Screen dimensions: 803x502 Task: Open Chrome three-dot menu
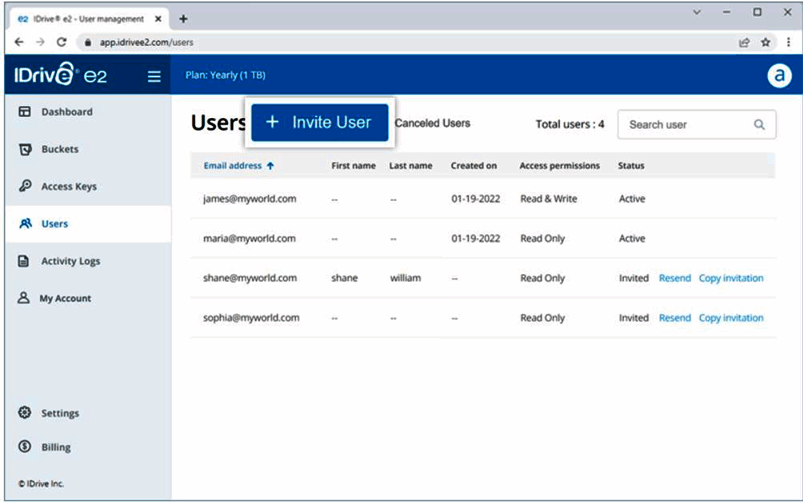[787, 43]
